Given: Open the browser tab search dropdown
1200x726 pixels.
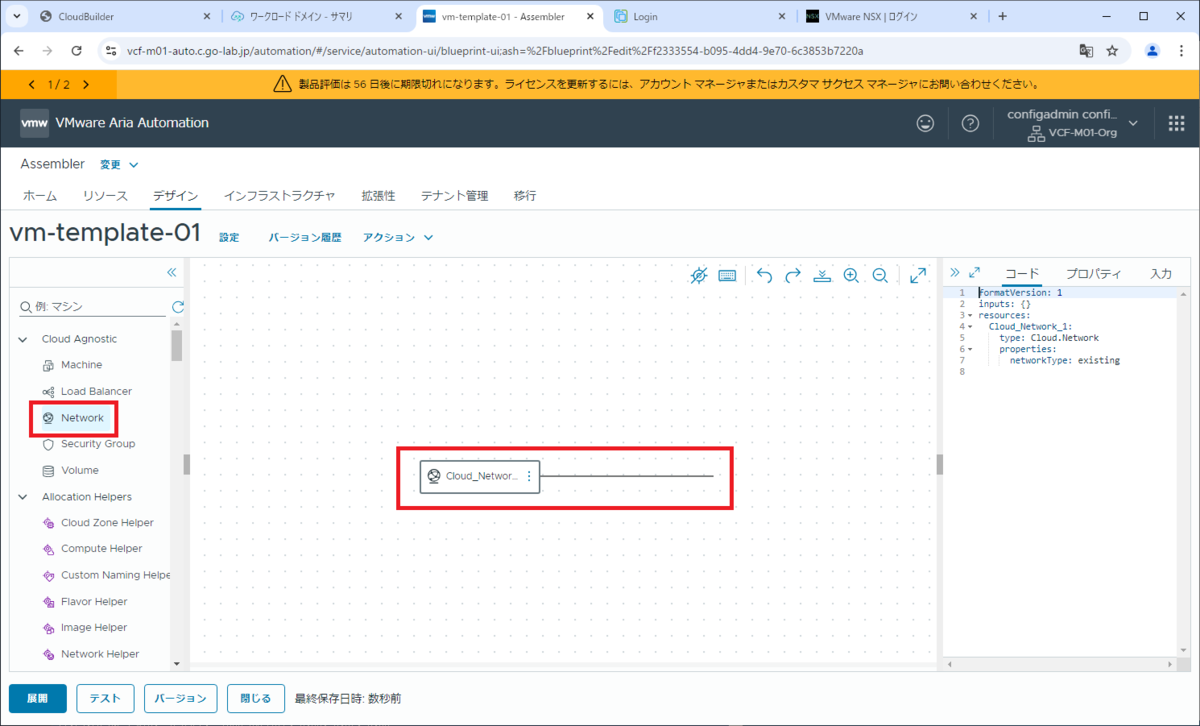Looking at the screenshot, I should (19, 16).
